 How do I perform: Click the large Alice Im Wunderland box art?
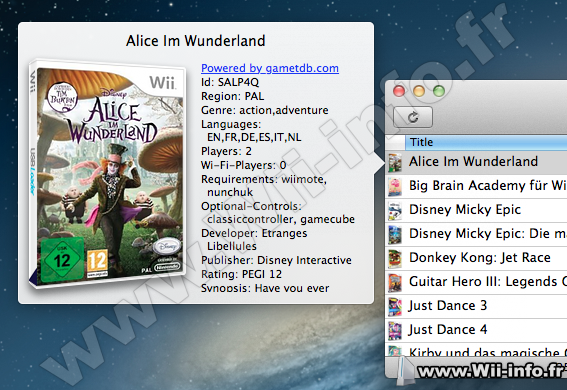pos(107,173)
